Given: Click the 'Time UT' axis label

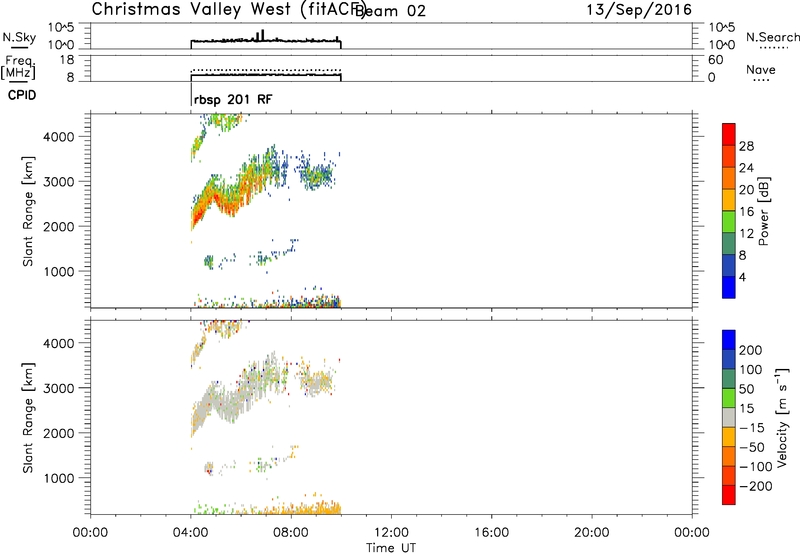Looking at the screenshot, I should click(391, 547).
